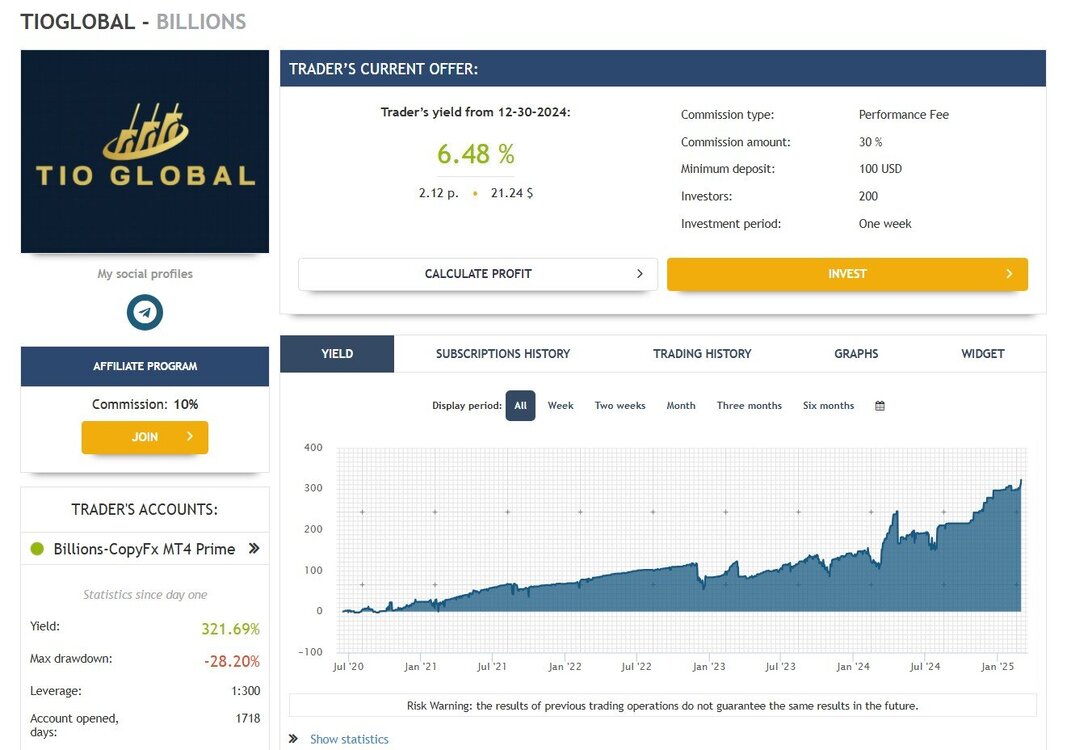Select the Six months display period

[828, 405]
